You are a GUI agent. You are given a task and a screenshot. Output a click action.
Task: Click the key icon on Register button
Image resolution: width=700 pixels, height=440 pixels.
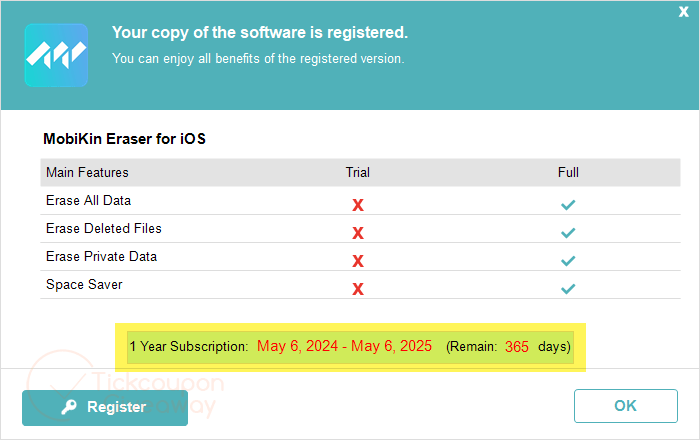coord(69,407)
